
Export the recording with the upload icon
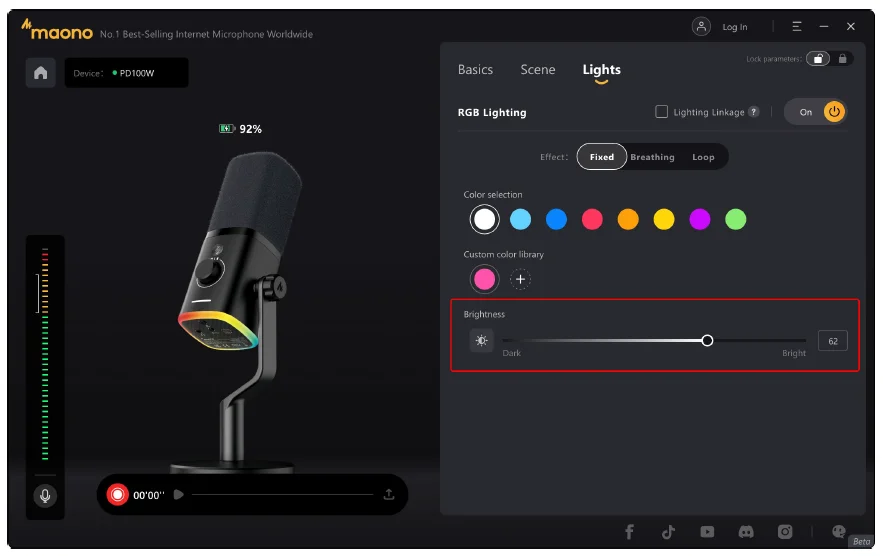pos(389,495)
